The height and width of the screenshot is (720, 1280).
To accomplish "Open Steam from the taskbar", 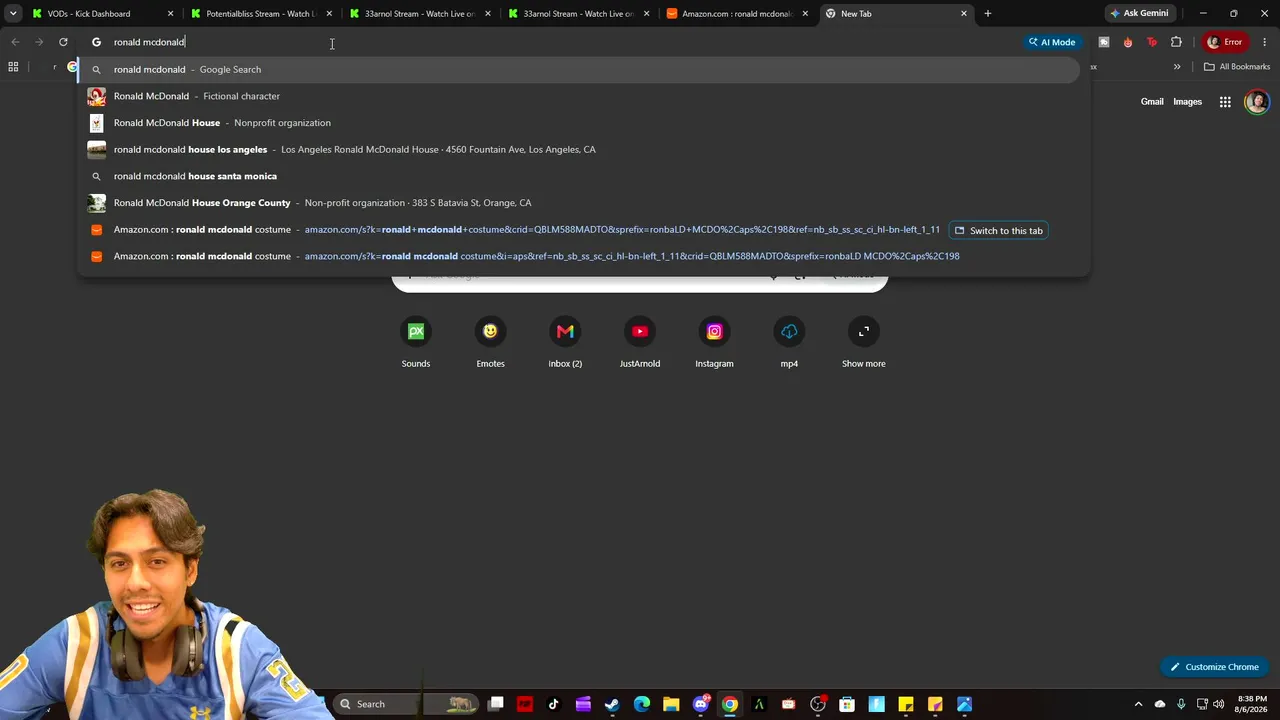I will [612, 704].
